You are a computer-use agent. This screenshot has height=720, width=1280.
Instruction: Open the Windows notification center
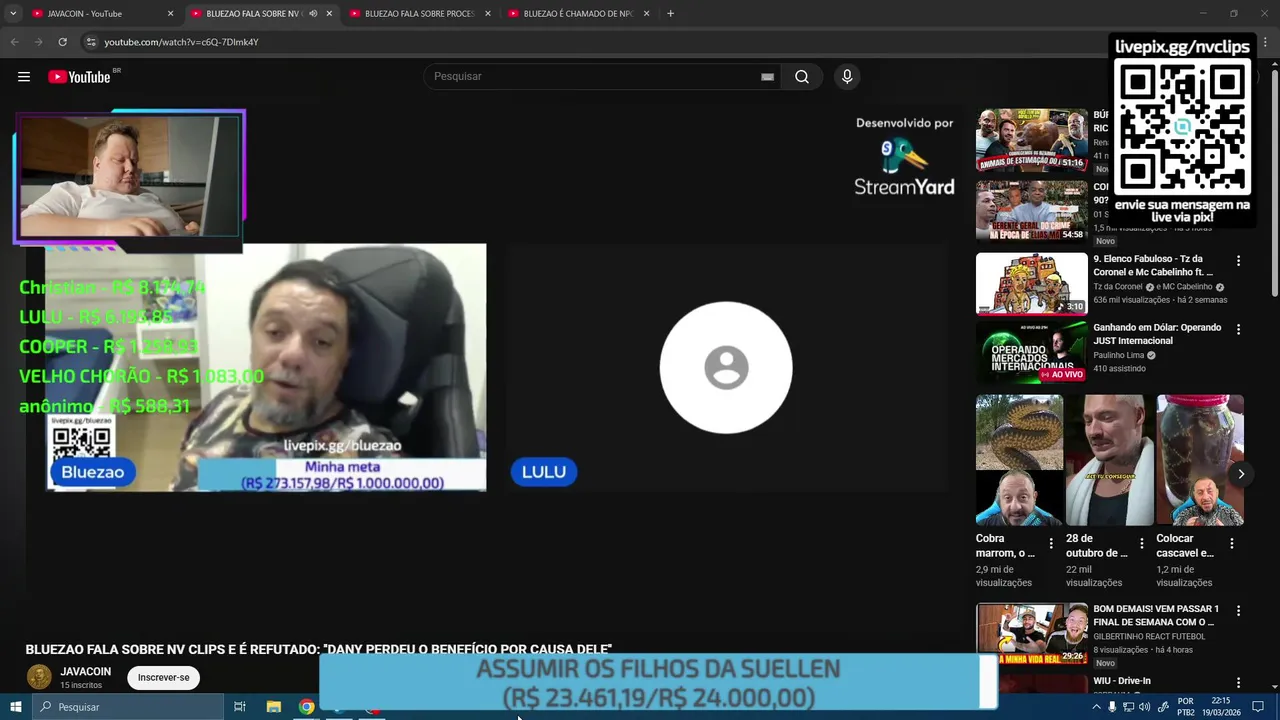coord(1258,707)
